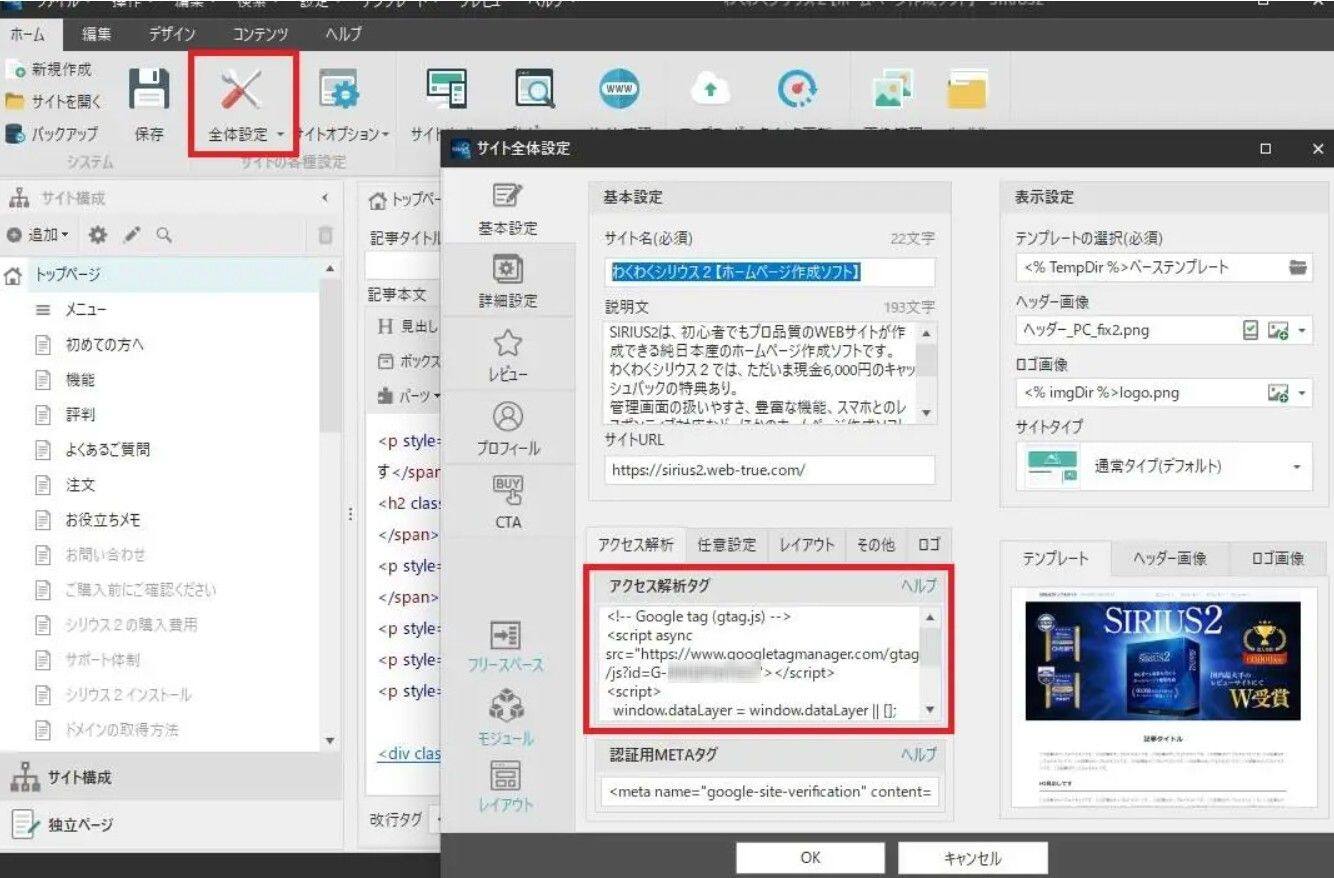1334x878 pixels.
Task: Click 独立ページ button at bottom left
Action: tap(170, 825)
